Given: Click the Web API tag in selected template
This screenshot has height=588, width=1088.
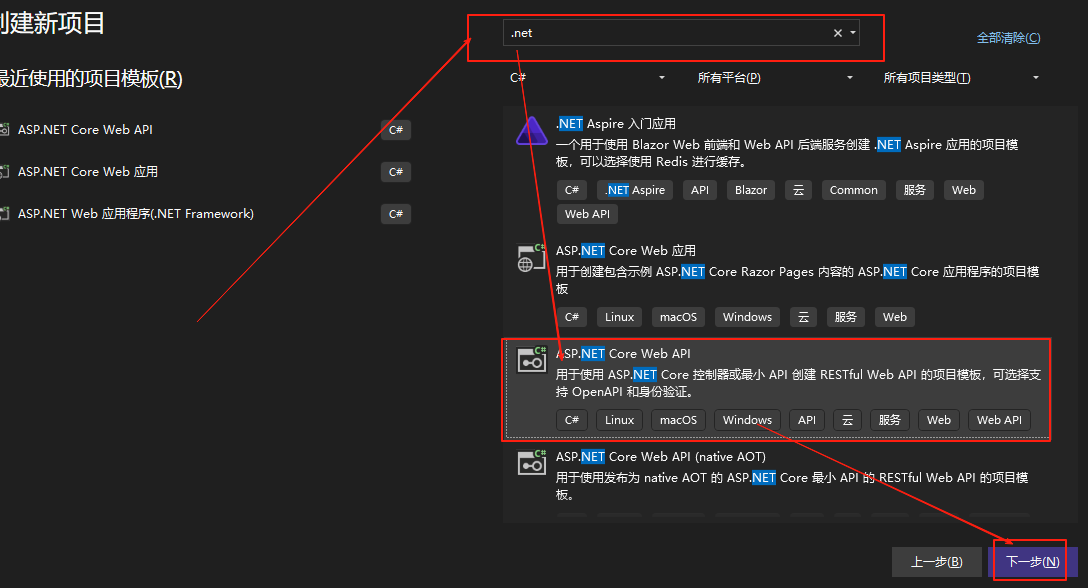Looking at the screenshot, I should [999, 420].
